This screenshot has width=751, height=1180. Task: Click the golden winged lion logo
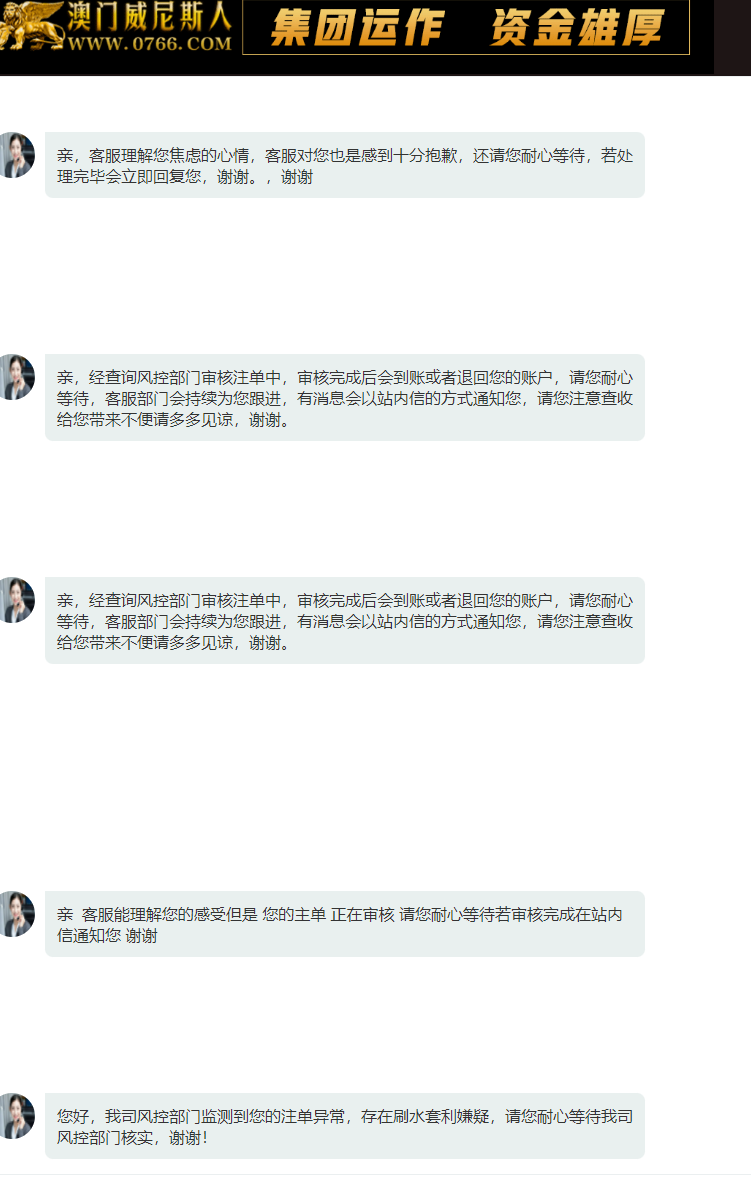(32, 25)
